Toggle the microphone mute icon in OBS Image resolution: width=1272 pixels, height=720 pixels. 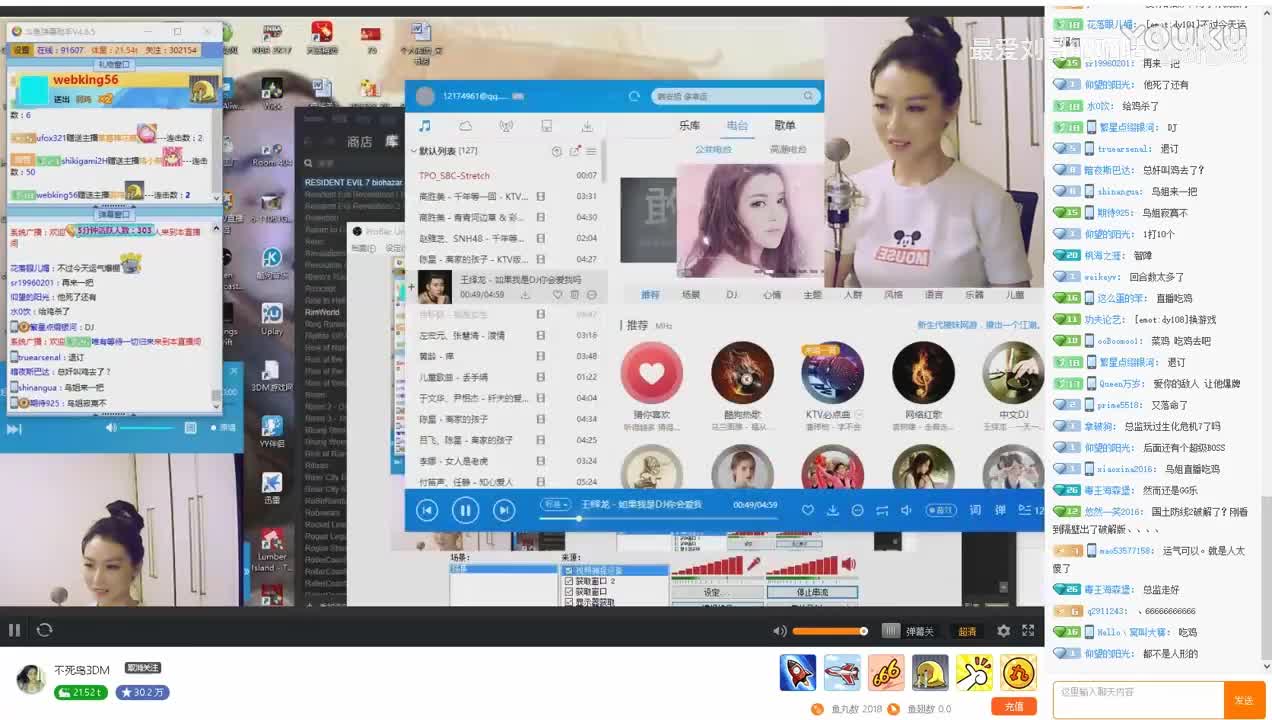(754, 564)
